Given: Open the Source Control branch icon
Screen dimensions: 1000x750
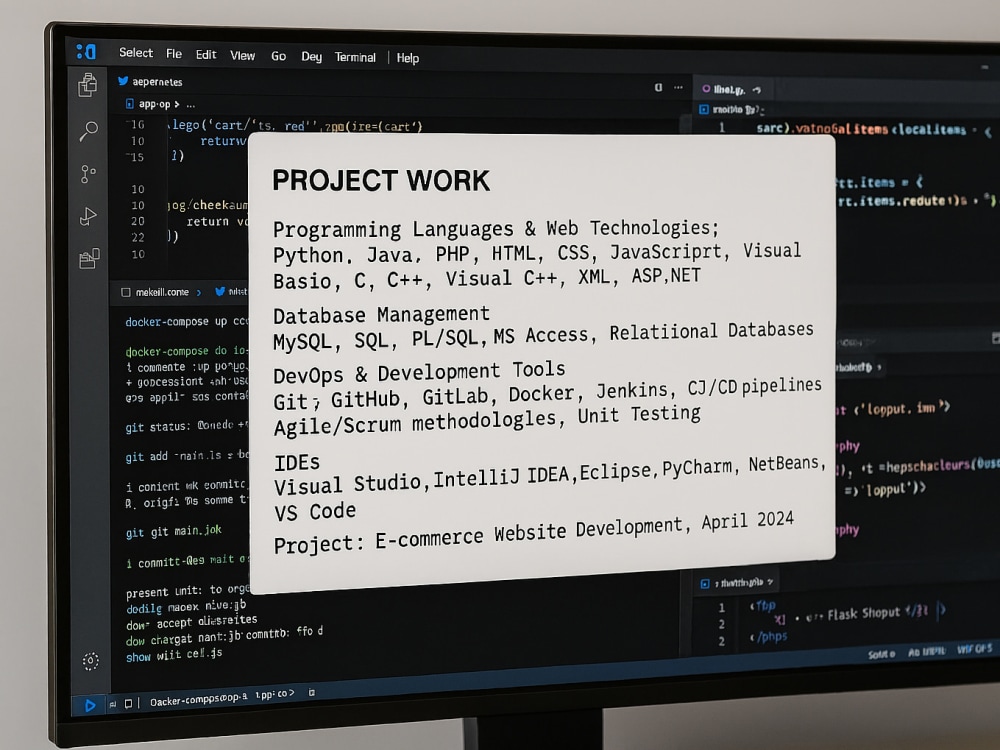Looking at the screenshot, I should coord(88,173).
